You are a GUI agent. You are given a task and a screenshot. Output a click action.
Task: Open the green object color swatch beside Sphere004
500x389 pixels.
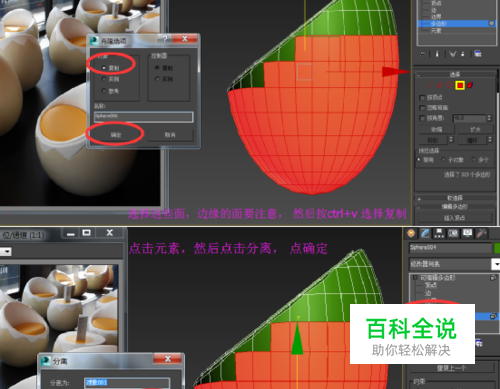(x=497, y=248)
